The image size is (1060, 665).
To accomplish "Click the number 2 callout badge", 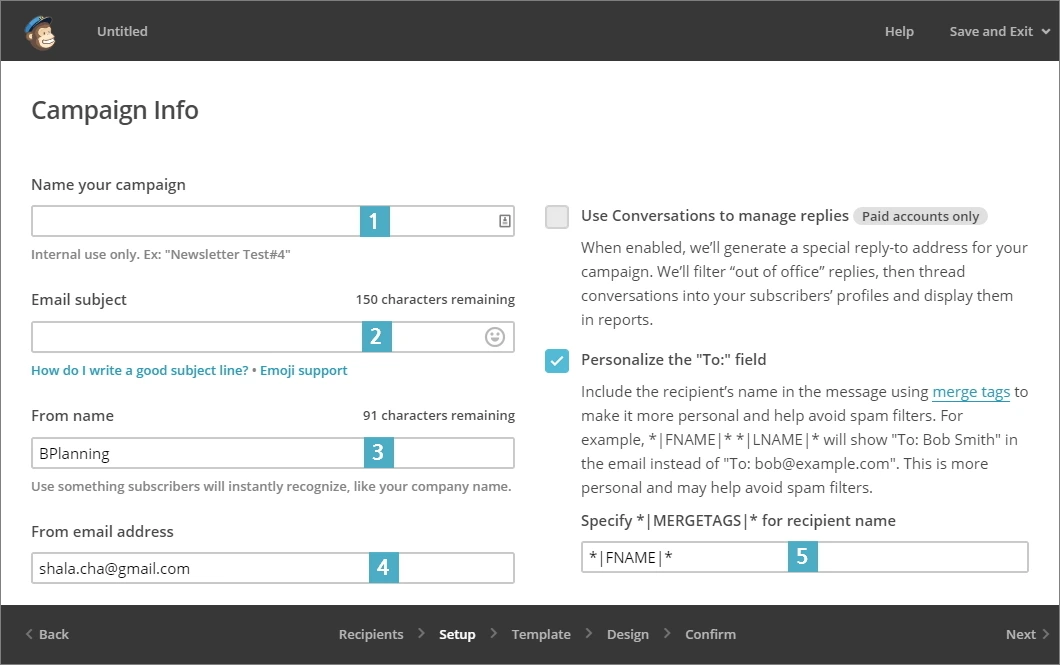I will pos(376,337).
